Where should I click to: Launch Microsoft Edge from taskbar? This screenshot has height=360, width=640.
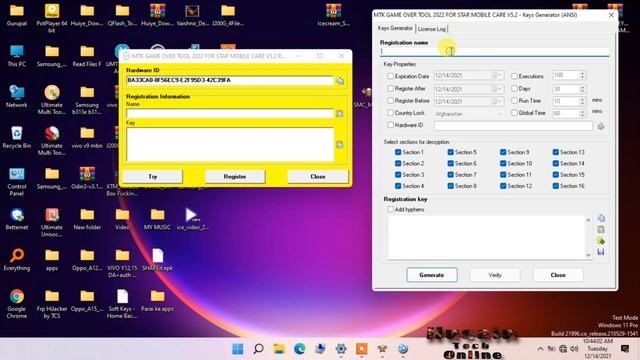300,349
